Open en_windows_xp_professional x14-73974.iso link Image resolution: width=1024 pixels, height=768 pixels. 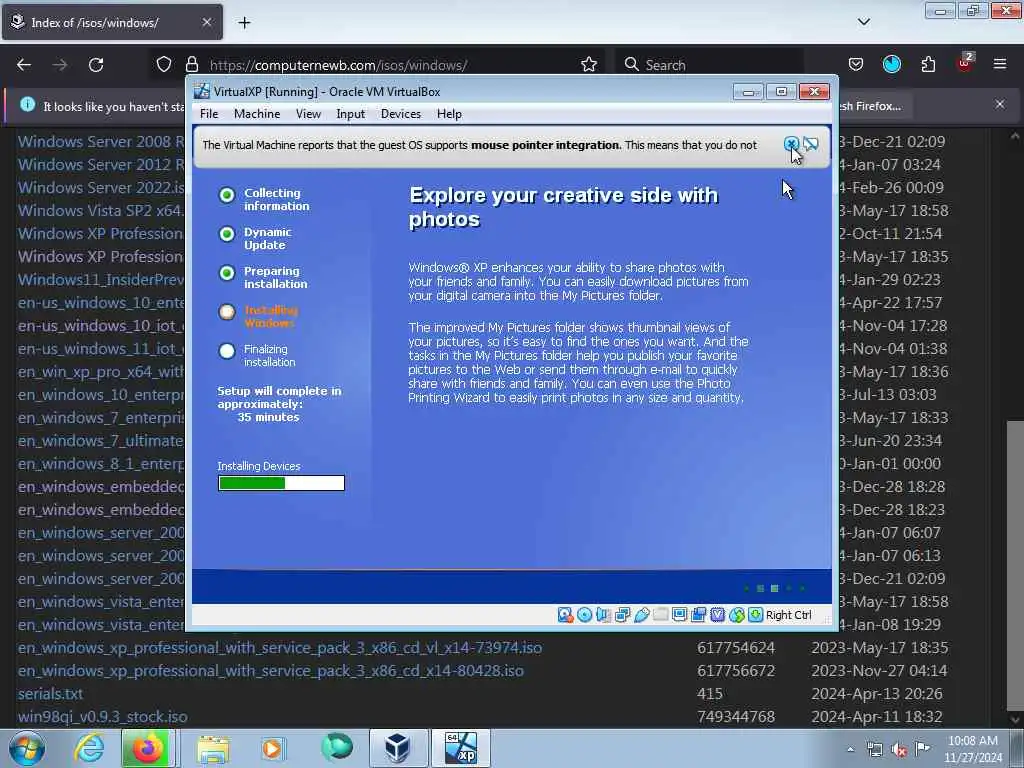click(280, 648)
